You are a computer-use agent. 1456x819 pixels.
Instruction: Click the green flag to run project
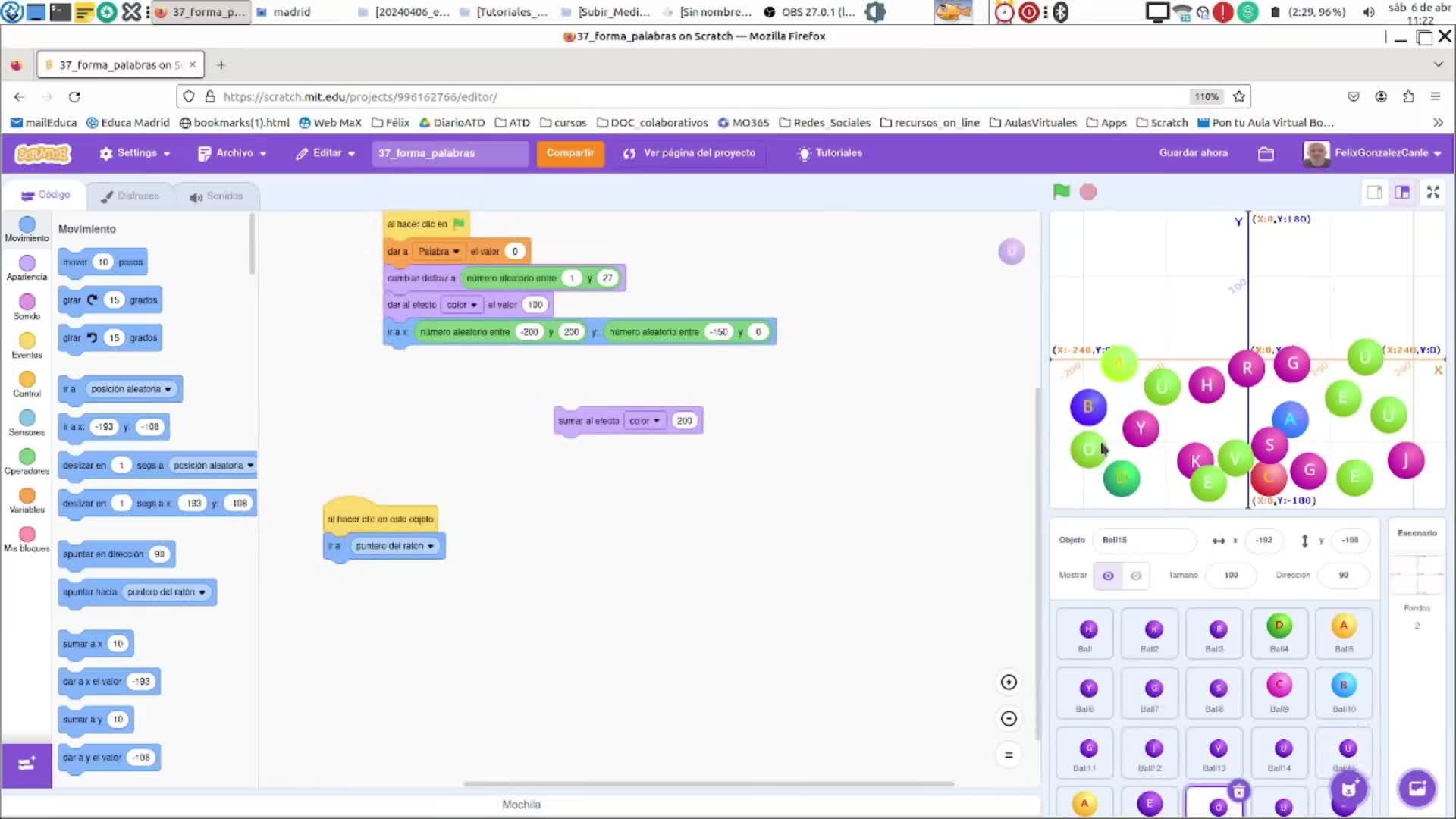1061,192
